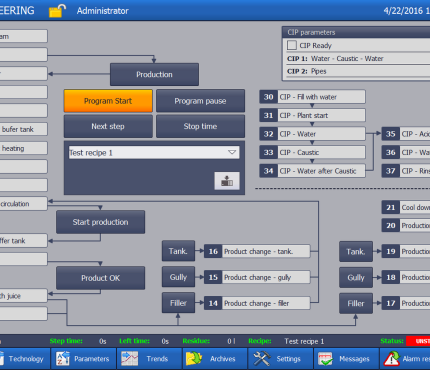This screenshot has height=370, width=430.
Task: Click the Program pause button
Action: [200, 101]
